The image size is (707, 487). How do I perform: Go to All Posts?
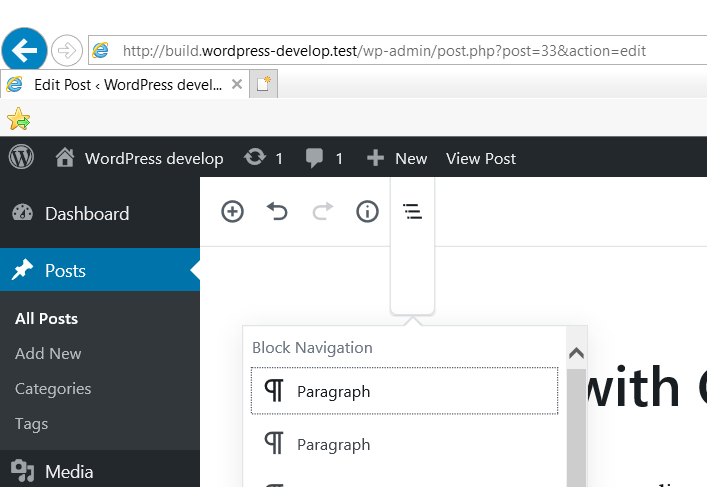[x=46, y=318]
